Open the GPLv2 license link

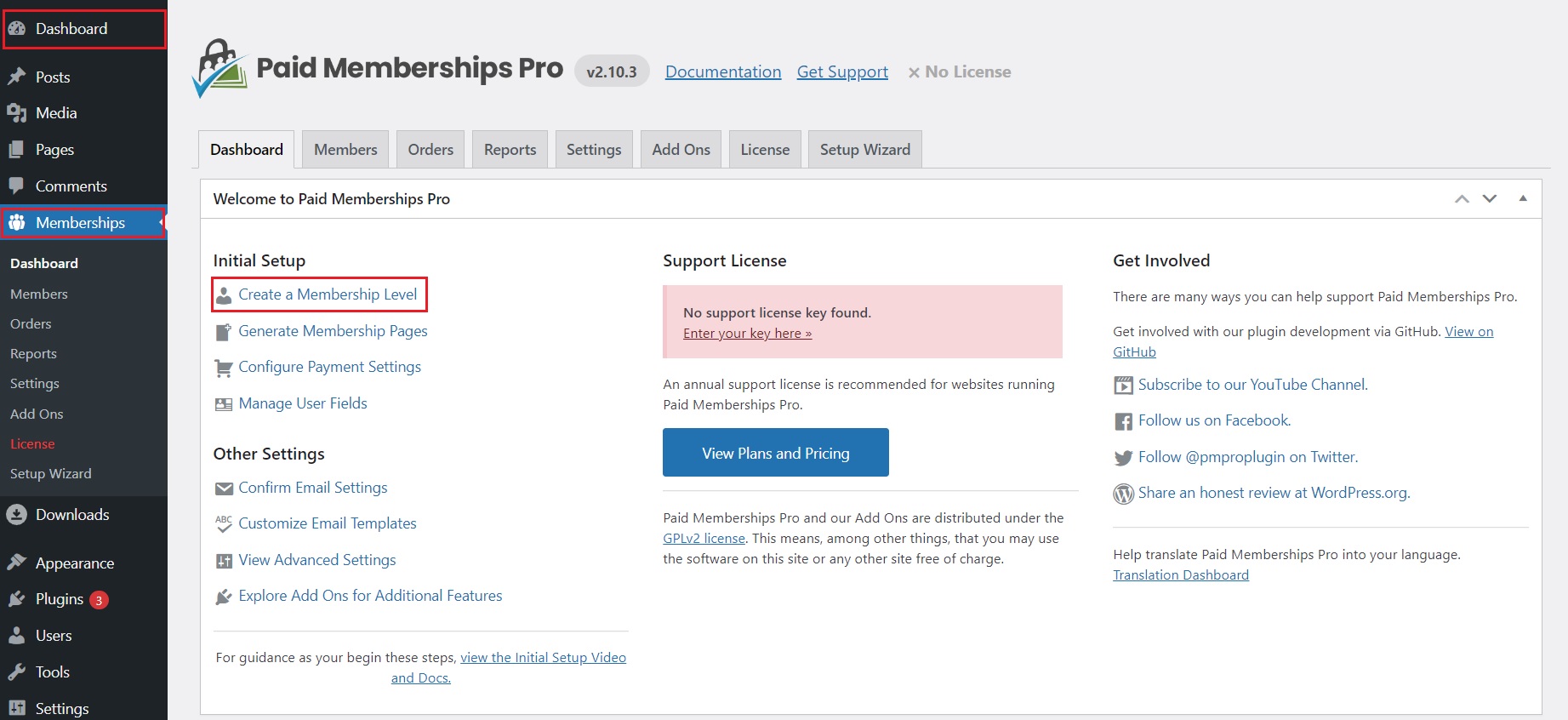(x=704, y=538)
